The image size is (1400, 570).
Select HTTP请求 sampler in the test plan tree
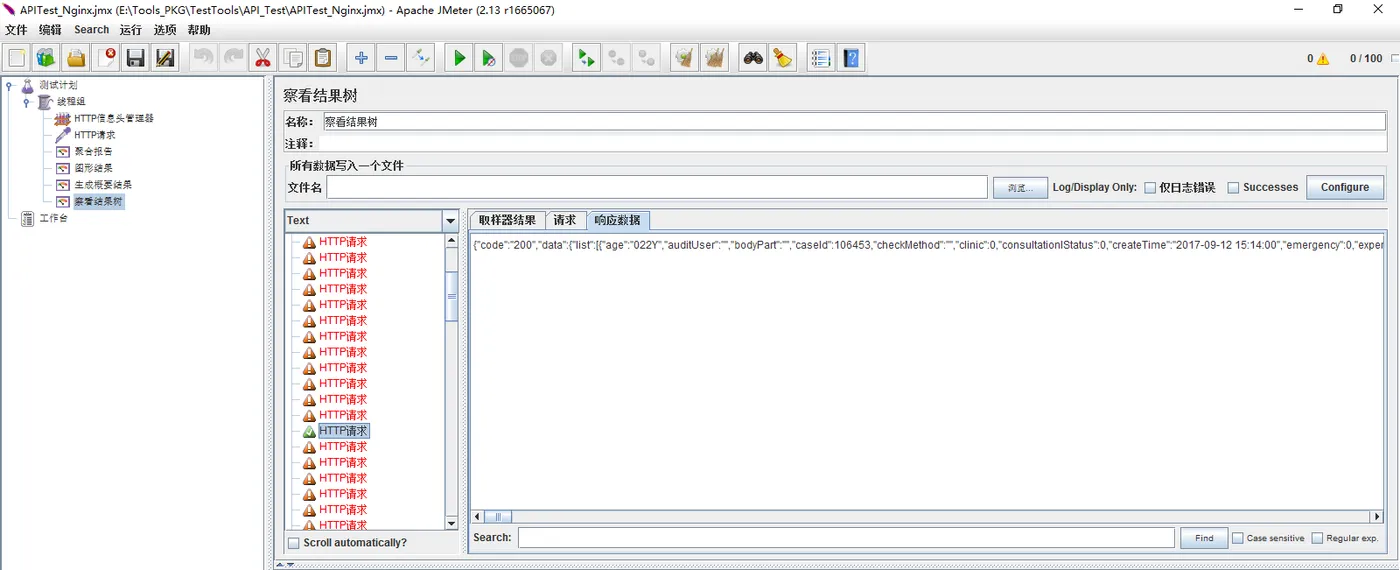[x=95, y=135]
